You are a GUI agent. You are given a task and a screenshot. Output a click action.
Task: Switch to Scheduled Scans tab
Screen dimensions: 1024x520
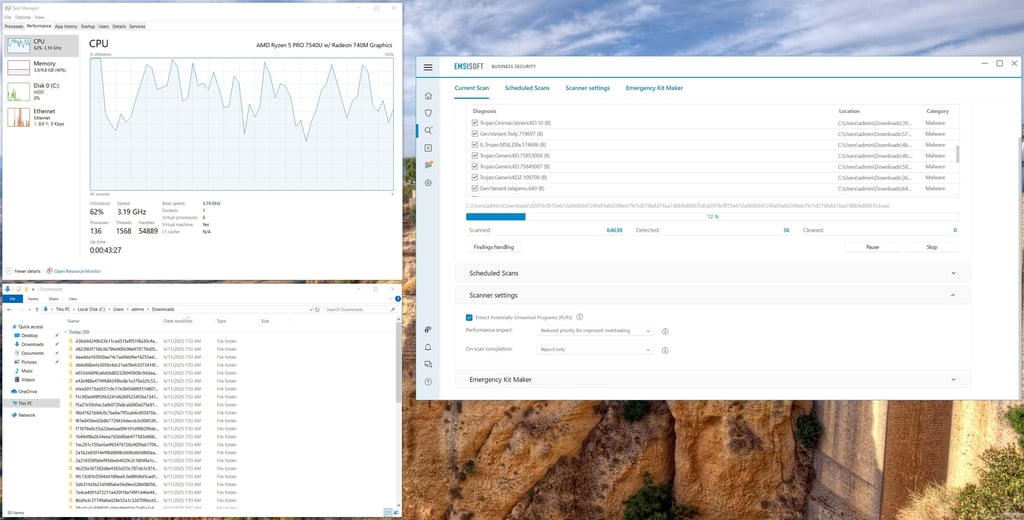tap(527, 88)
